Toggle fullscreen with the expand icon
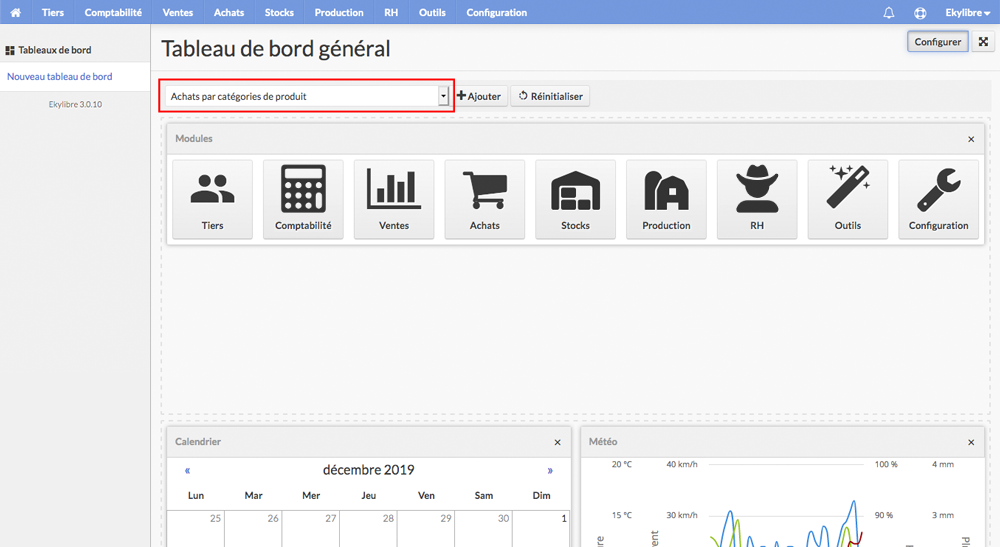The height and width of the screenshot is (547, 1000). (x=983, y=41)
